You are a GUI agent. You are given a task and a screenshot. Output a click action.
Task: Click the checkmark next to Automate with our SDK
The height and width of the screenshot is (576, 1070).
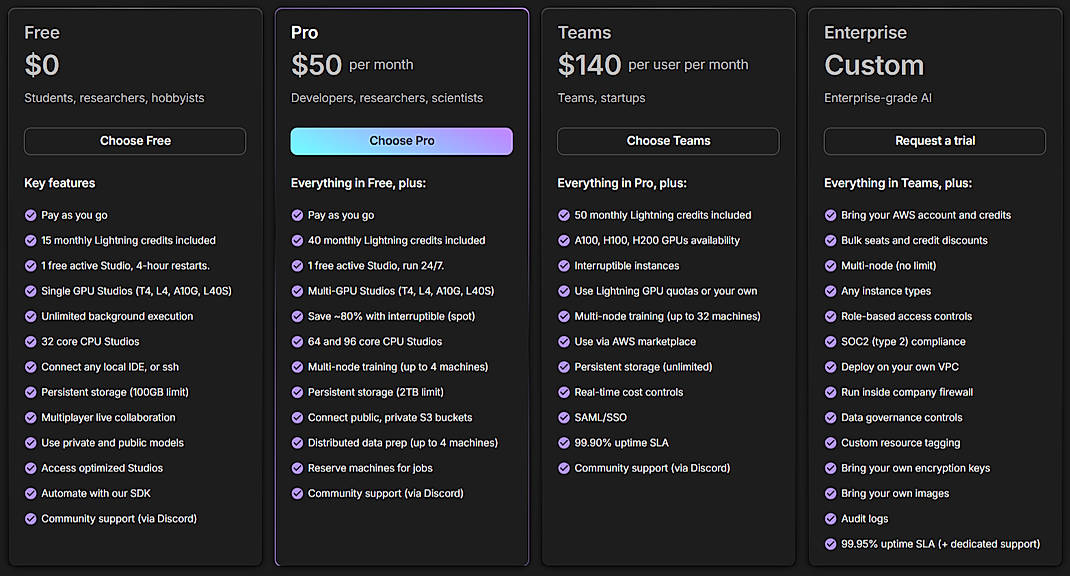(31, 493)
